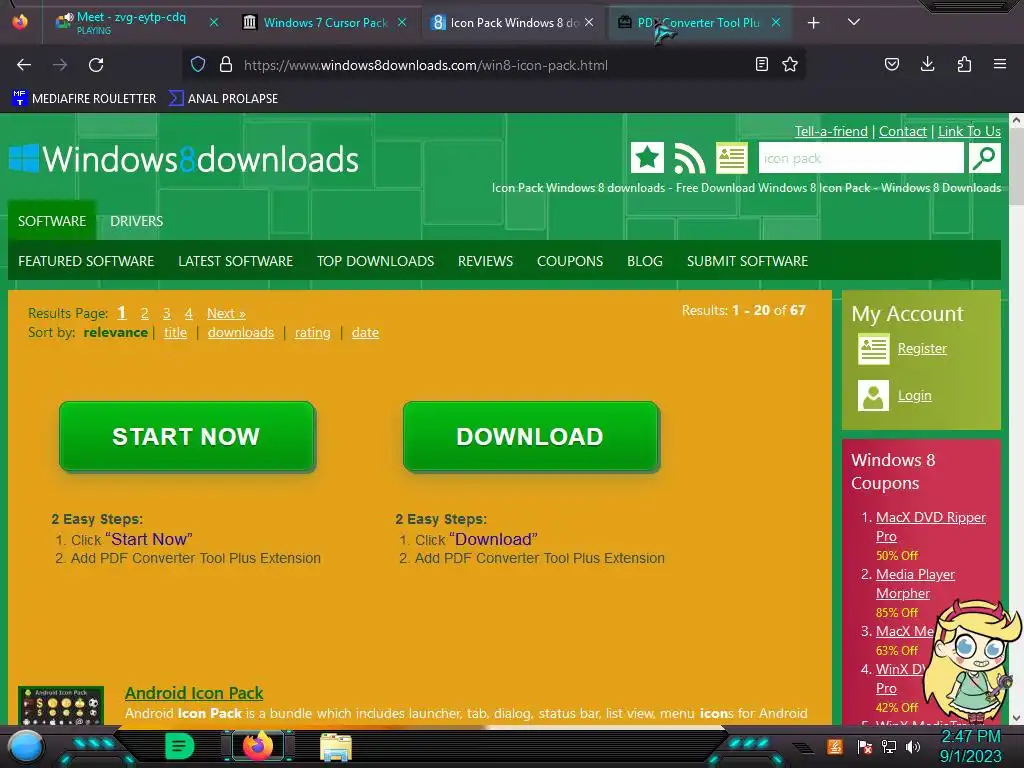Click the Login user silhouette icon

click(x=873, y=396)
